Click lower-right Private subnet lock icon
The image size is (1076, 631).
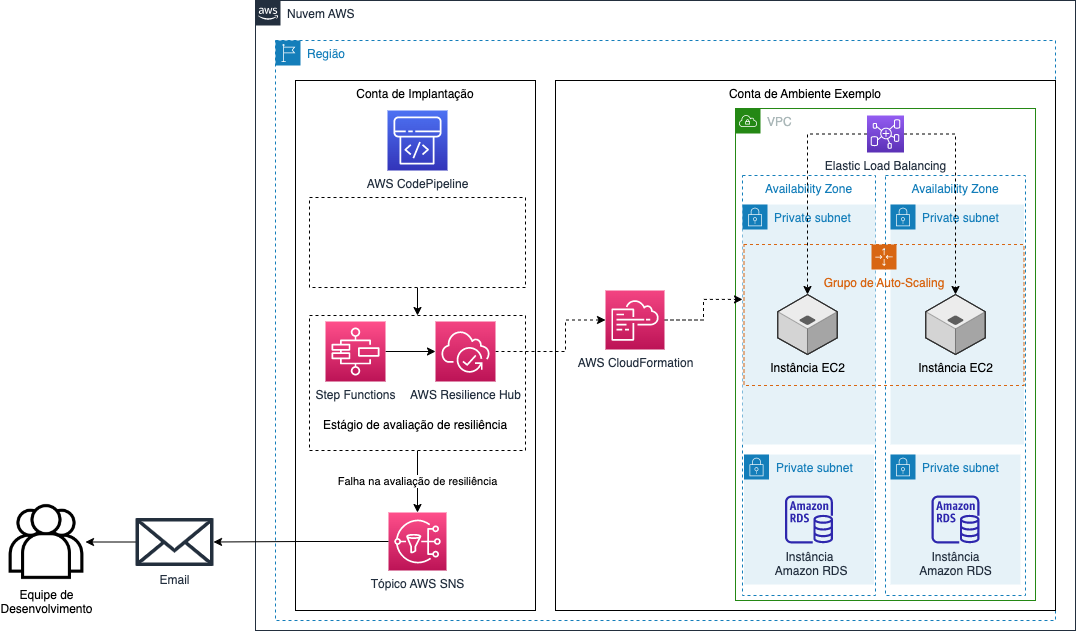[x=903, y=467]
